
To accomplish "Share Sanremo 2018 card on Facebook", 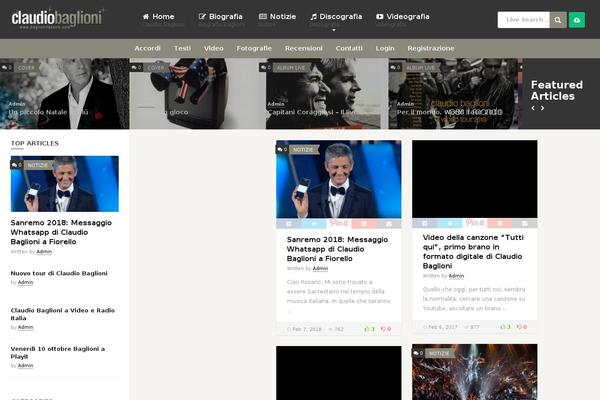I will [x=289, y=224].
